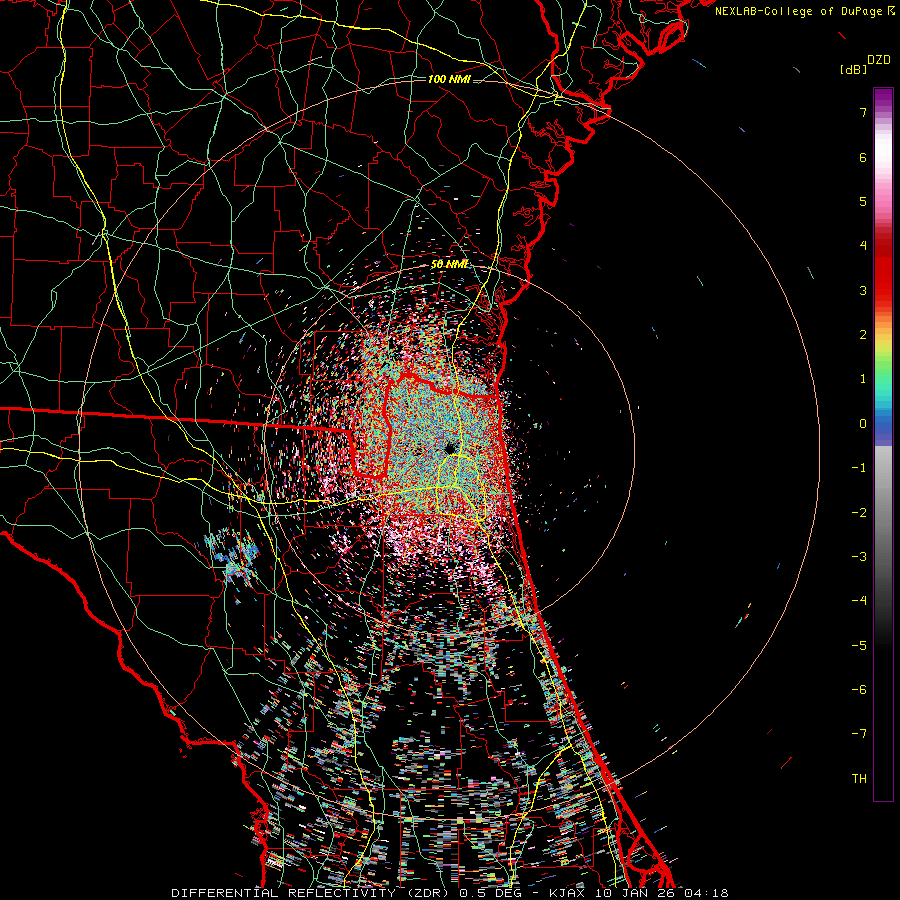Click the purple top segment of the color bar

pyautogui.click(x=883, y=98)
